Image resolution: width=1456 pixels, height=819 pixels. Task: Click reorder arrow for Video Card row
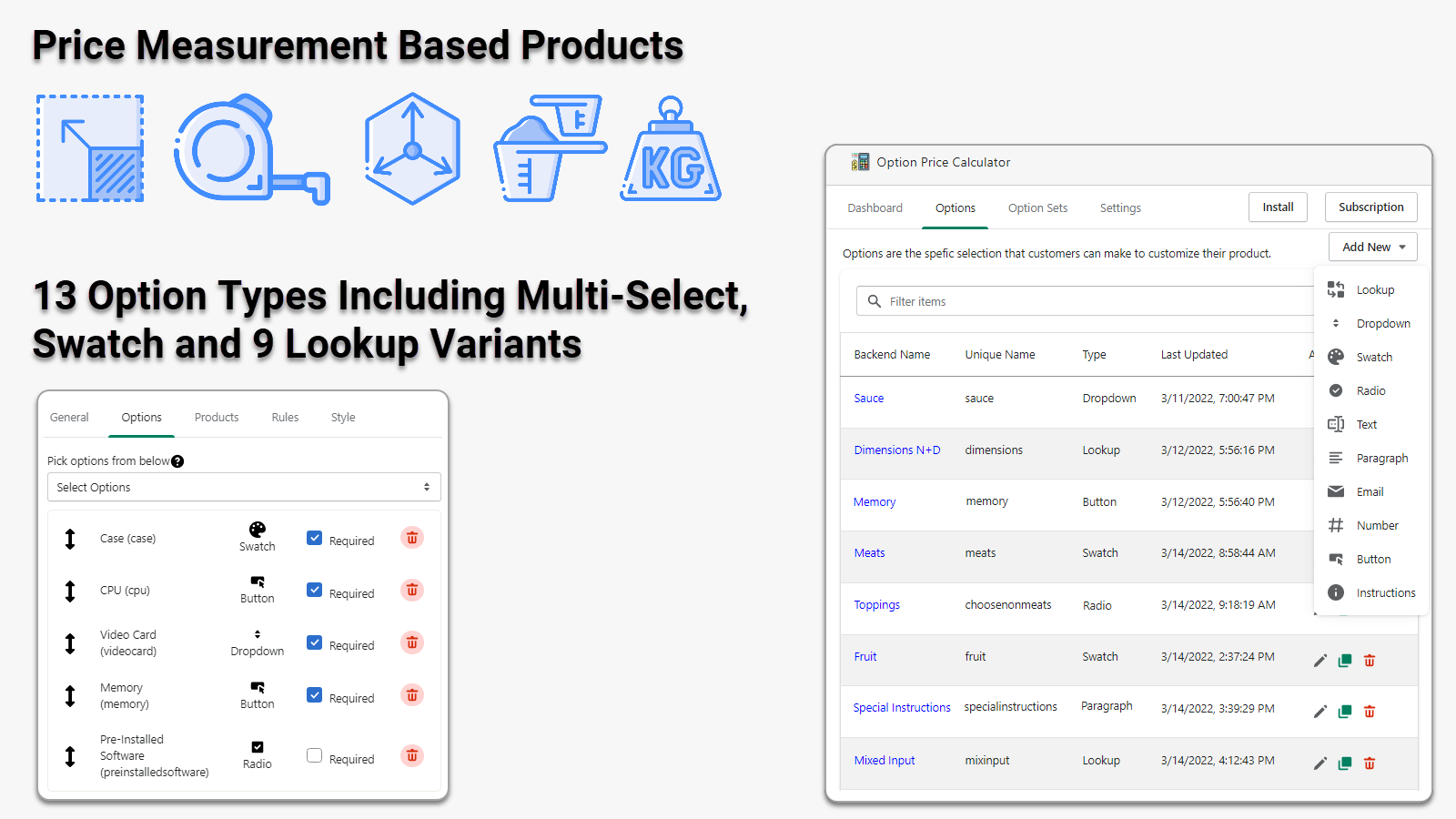pyautogui.click(x=70, y=643)
